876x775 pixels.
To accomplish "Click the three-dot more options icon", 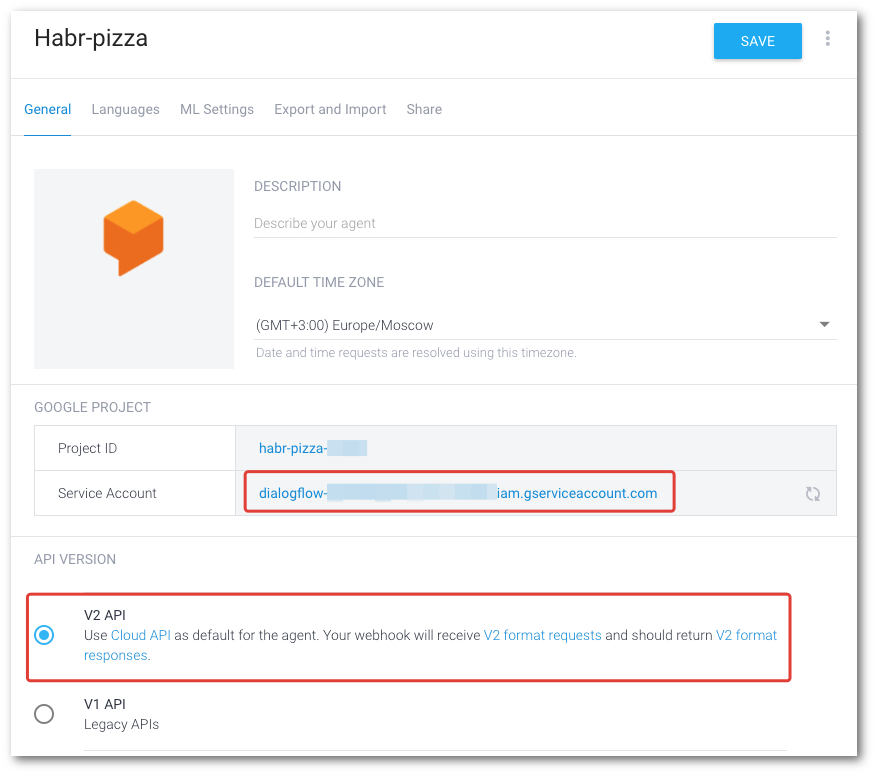I will (828, 39).
